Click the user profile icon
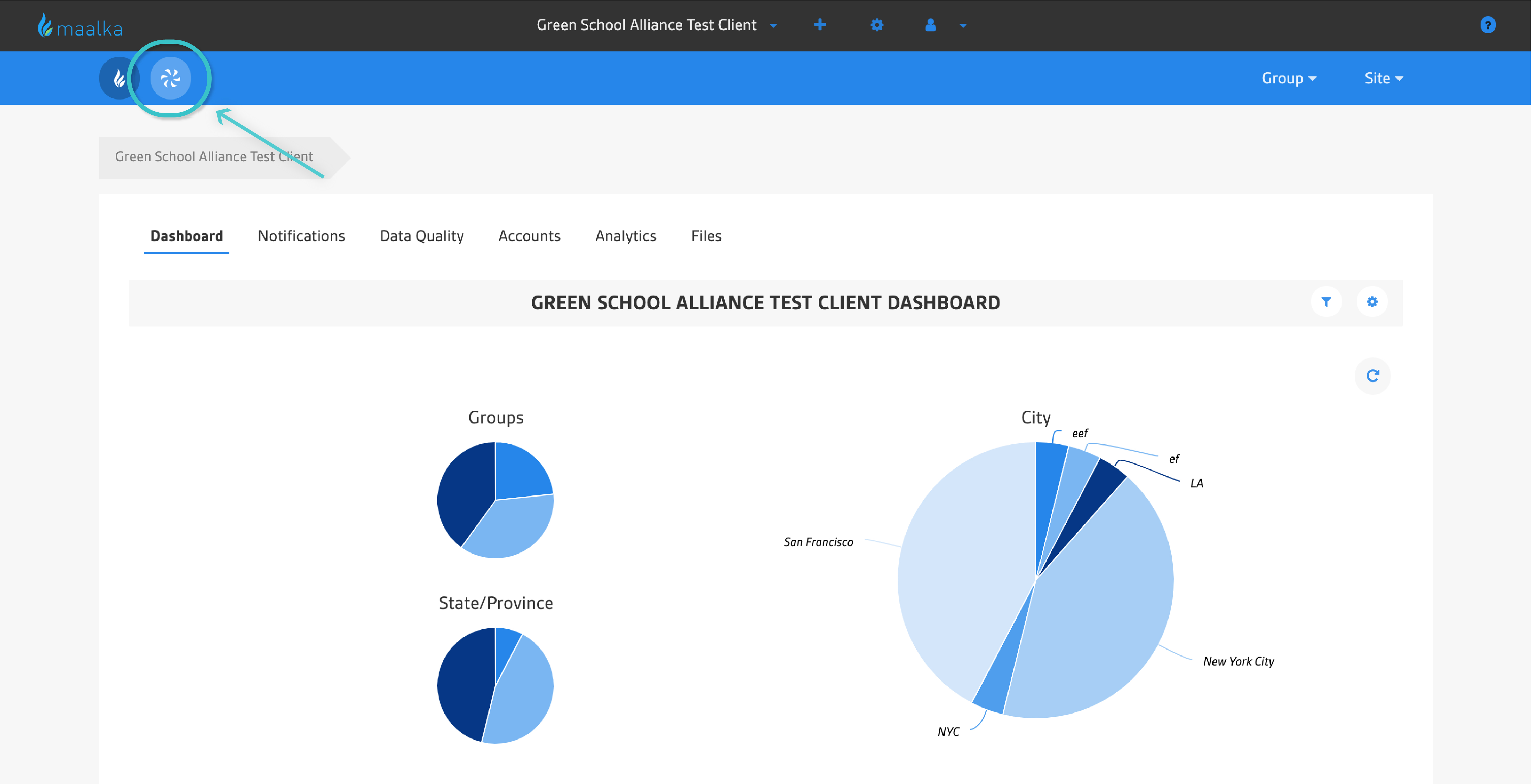 click(x=930, y=25)
